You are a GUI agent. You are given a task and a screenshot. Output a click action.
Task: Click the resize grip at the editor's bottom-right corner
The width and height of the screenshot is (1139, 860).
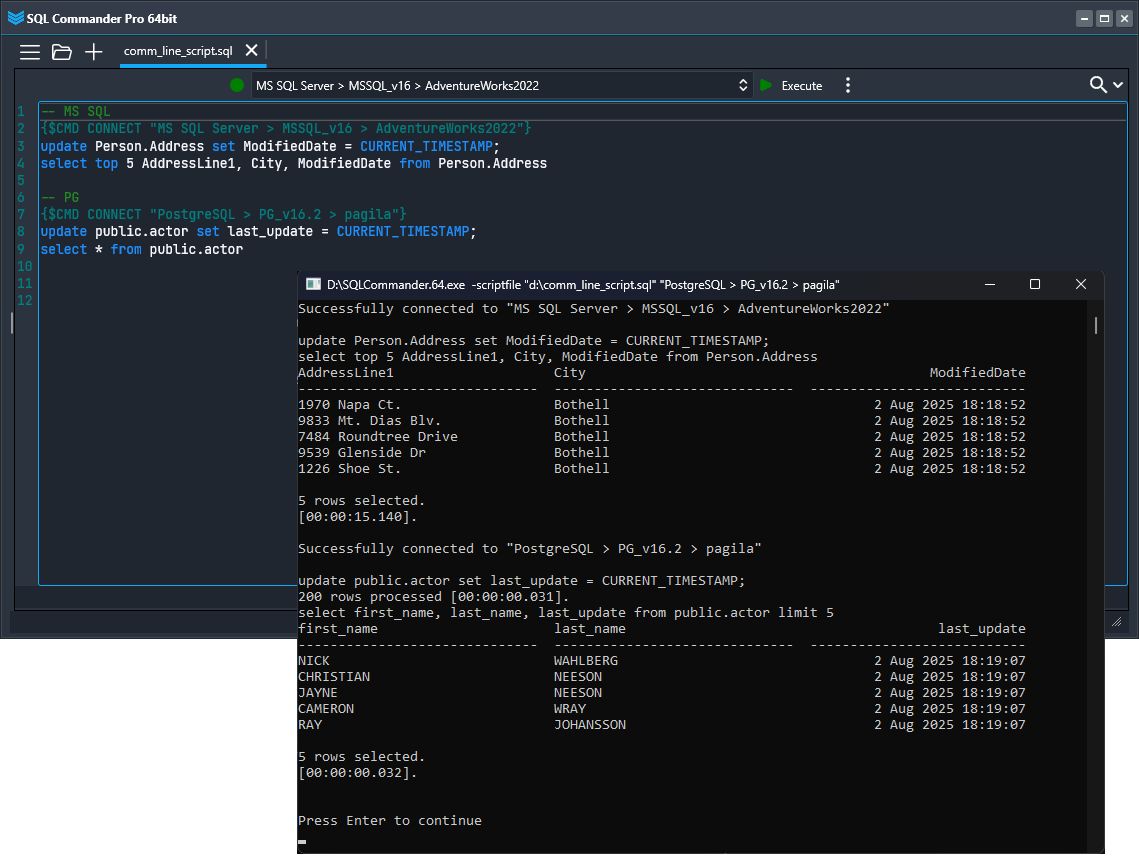tap(1117, 622)
